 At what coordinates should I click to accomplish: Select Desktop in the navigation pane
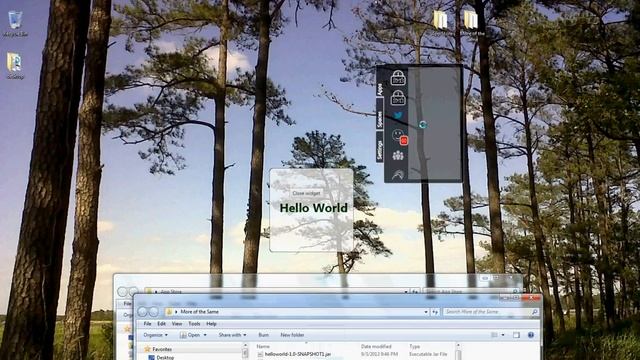tap(165, 357)
